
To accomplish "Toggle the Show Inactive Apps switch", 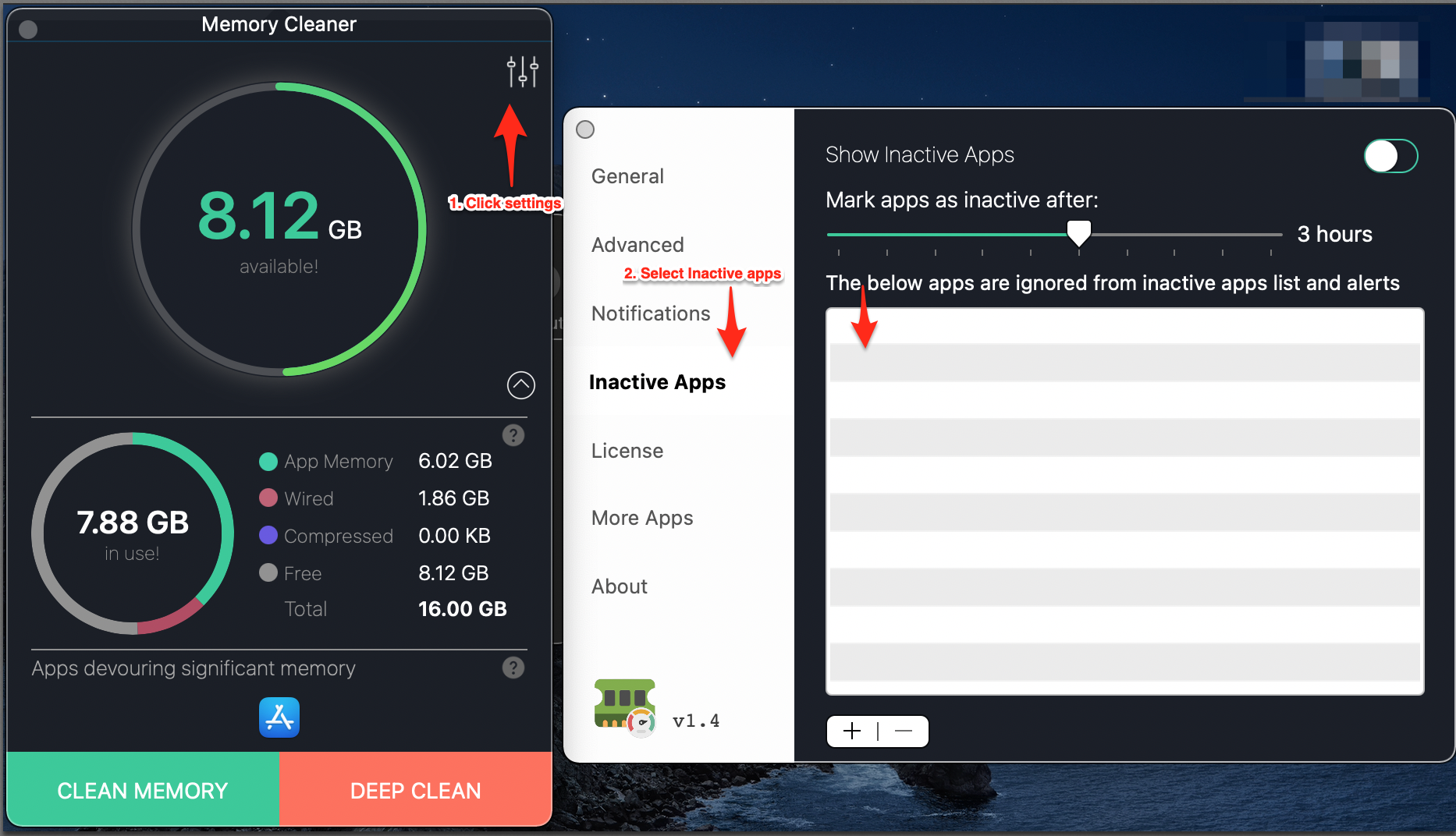I will [x=1390, y=156].
